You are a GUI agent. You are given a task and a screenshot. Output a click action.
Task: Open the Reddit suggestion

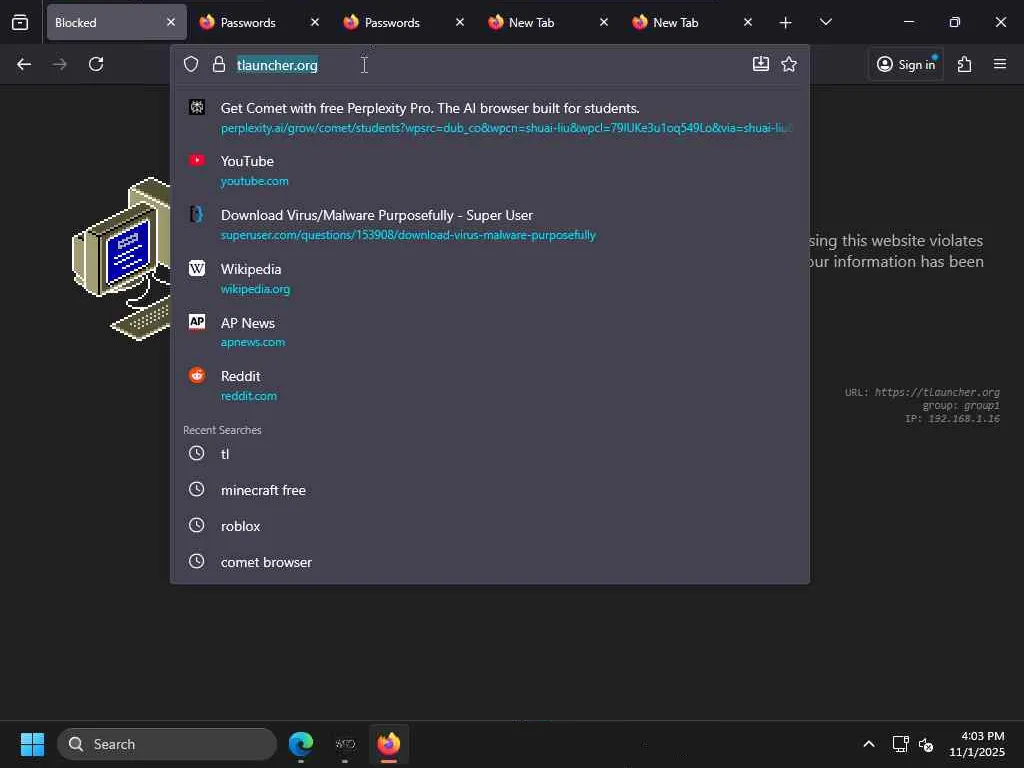[x=490, y=385]
